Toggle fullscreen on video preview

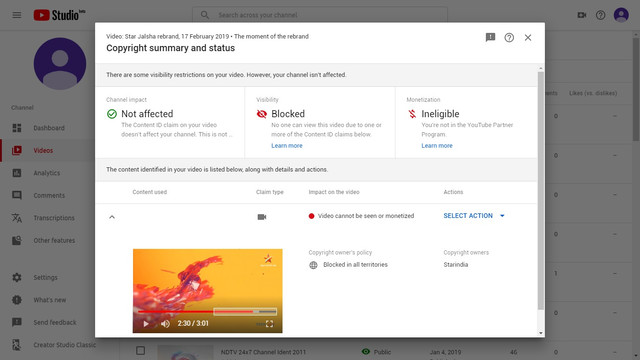tap(269, 324)
